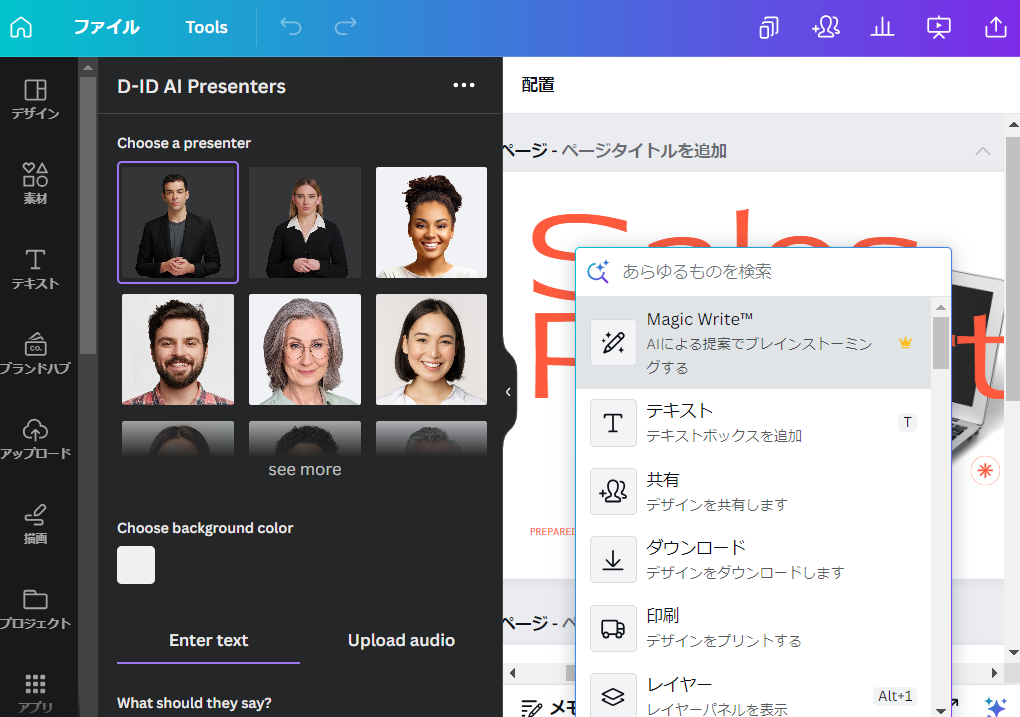This screenshot has height=717, width=1020.
Task: Go to Canva home via house icon
Action: (21, 27)
